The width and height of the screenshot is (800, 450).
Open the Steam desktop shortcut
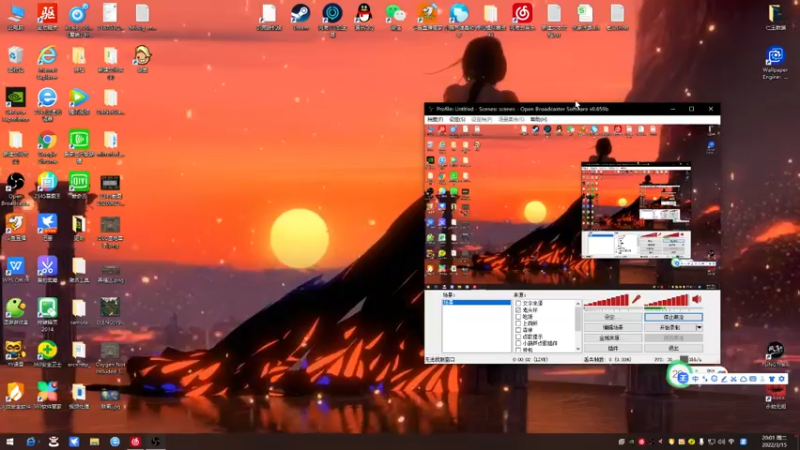pos(301,17)
